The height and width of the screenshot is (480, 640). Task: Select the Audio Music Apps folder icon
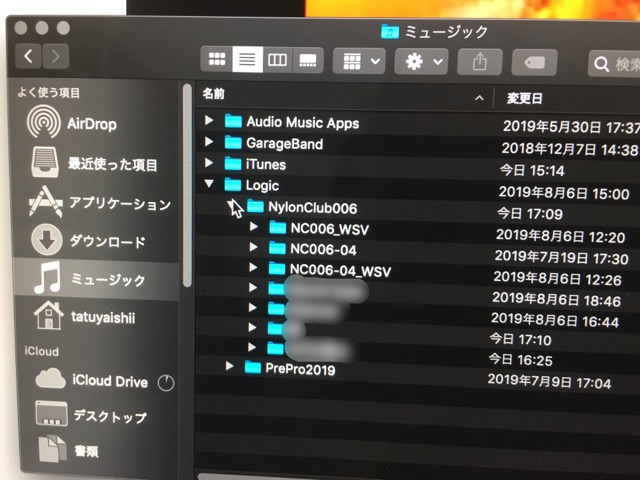coord(233,121)
